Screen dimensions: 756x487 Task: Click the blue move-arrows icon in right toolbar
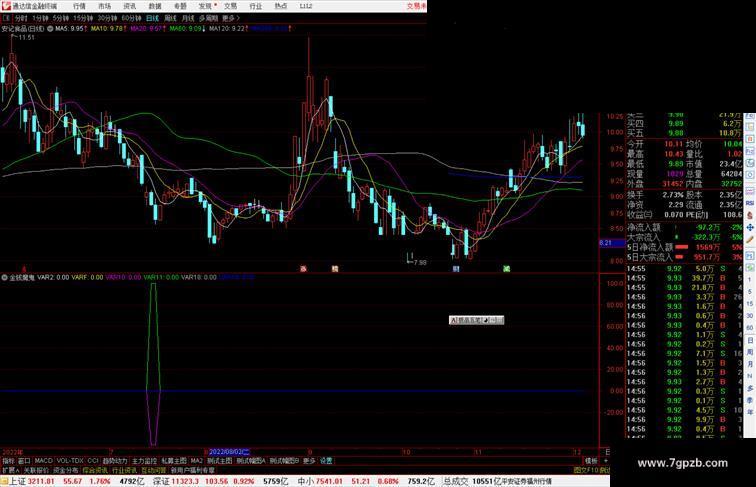(x=750, y=227)
